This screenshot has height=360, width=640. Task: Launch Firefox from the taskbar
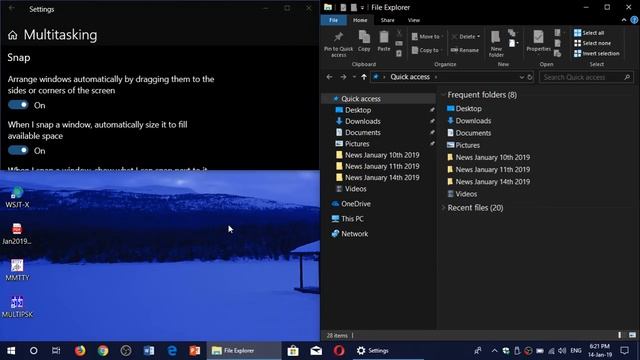[x=80, y=351]
